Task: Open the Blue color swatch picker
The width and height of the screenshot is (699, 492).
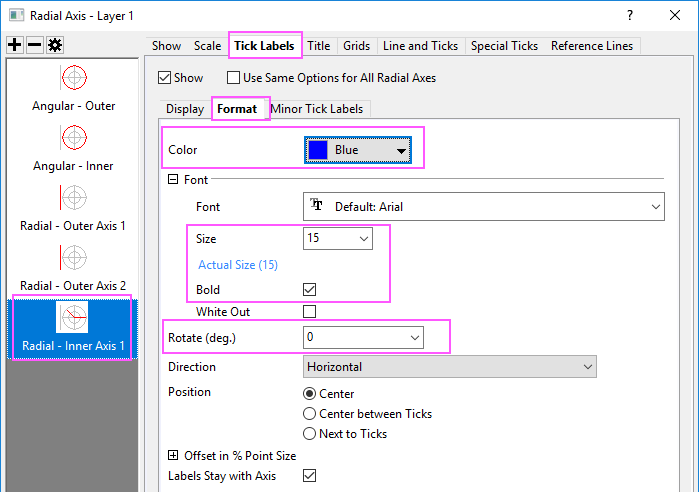Action: point(359,151)
